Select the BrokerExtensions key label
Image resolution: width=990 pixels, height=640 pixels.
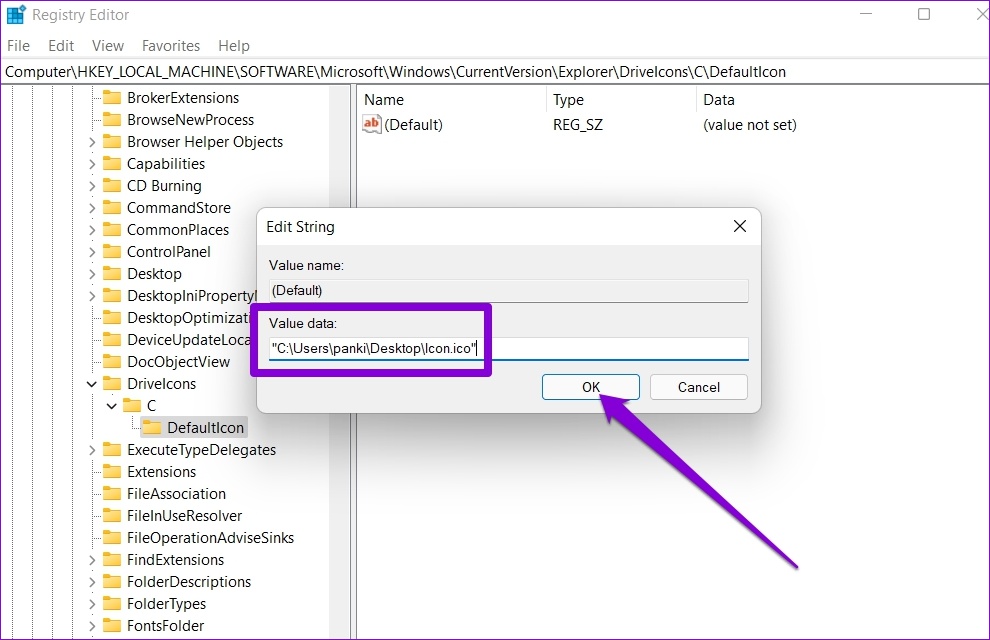point(183,97)
